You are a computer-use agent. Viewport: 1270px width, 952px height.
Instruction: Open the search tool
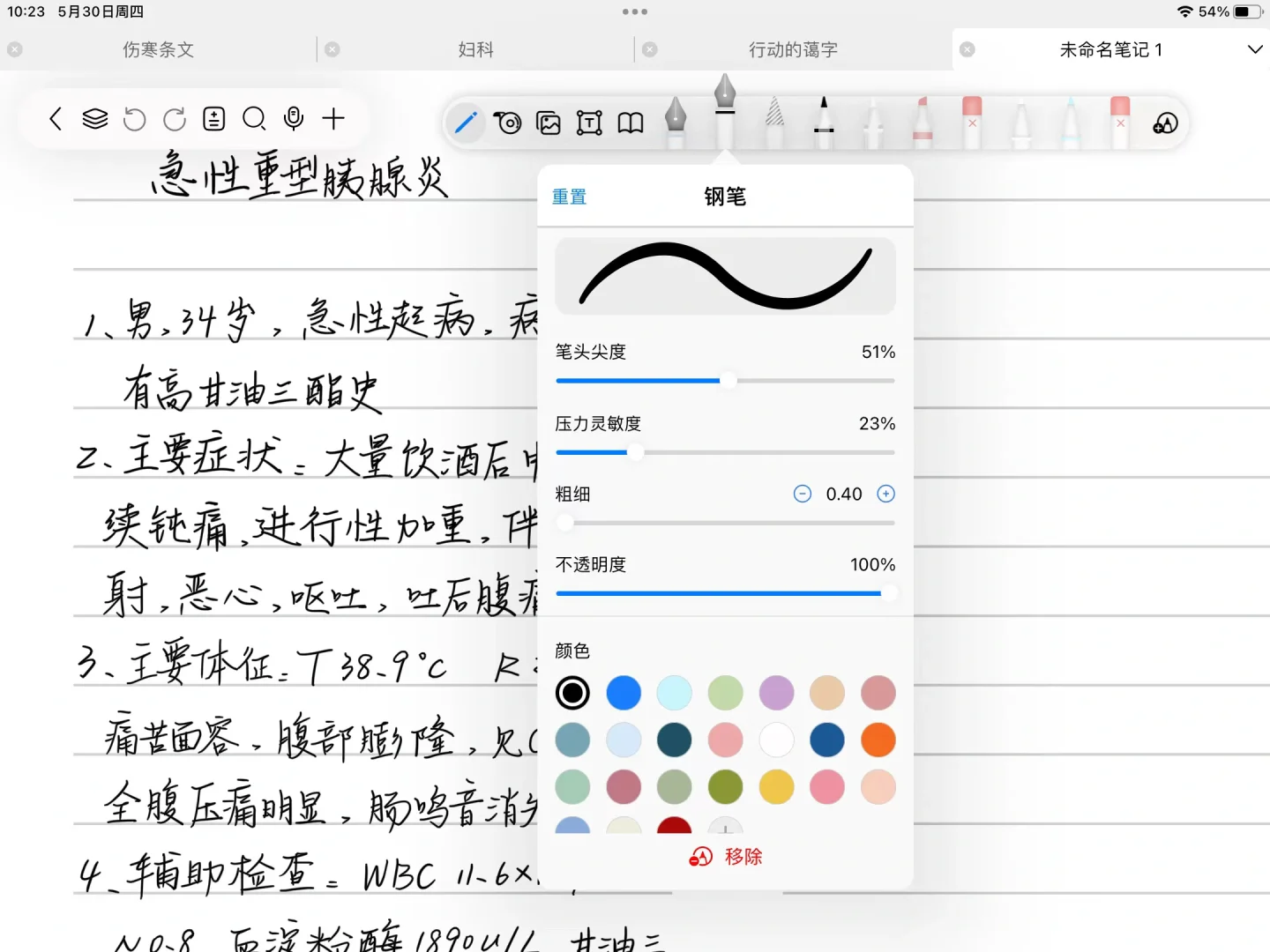[x=255, y=119]
